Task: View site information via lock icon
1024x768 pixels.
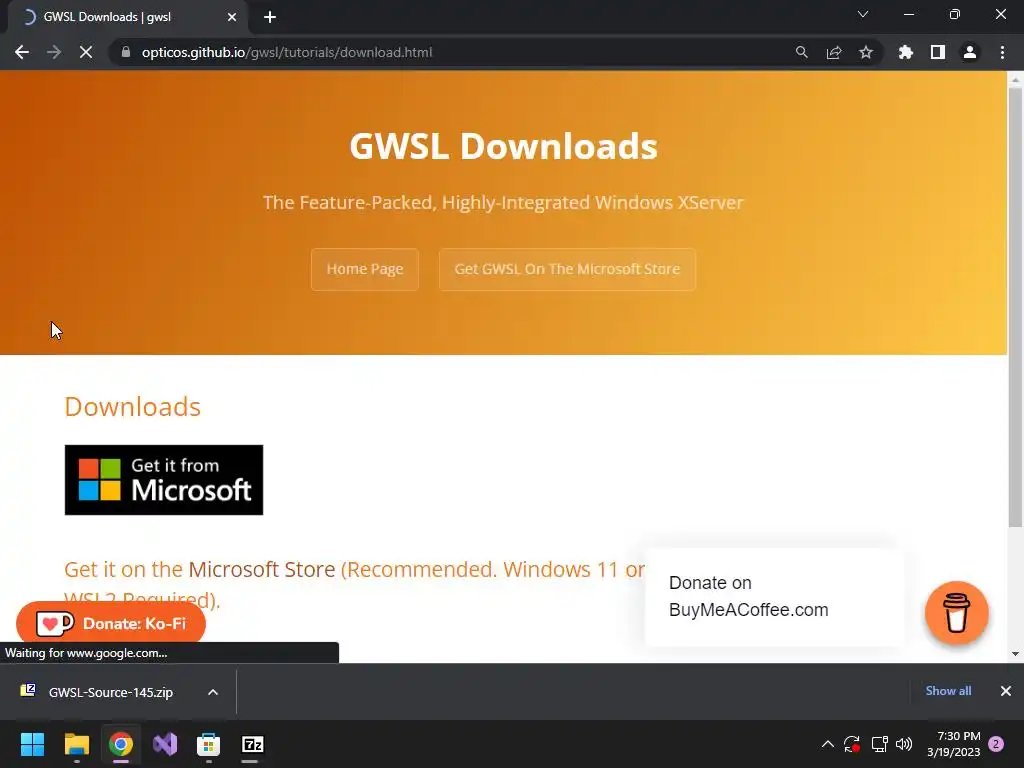Action: 126,52
